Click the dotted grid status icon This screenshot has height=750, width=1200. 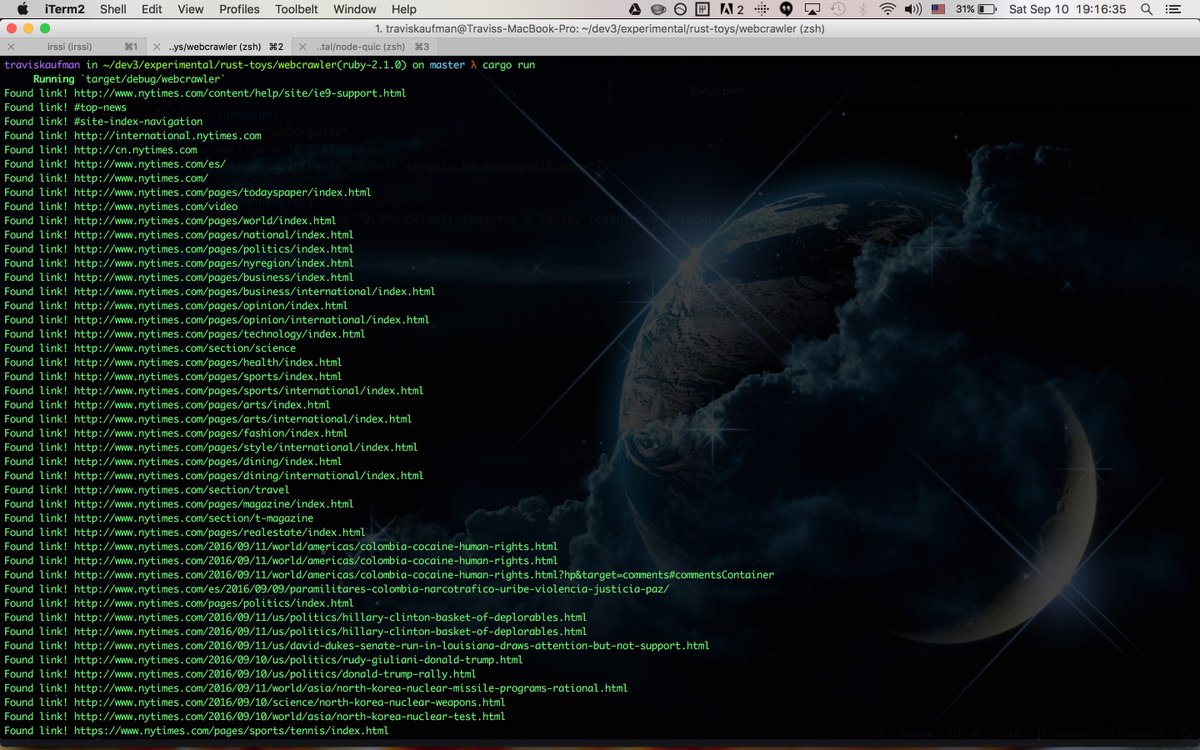(762, 9)
